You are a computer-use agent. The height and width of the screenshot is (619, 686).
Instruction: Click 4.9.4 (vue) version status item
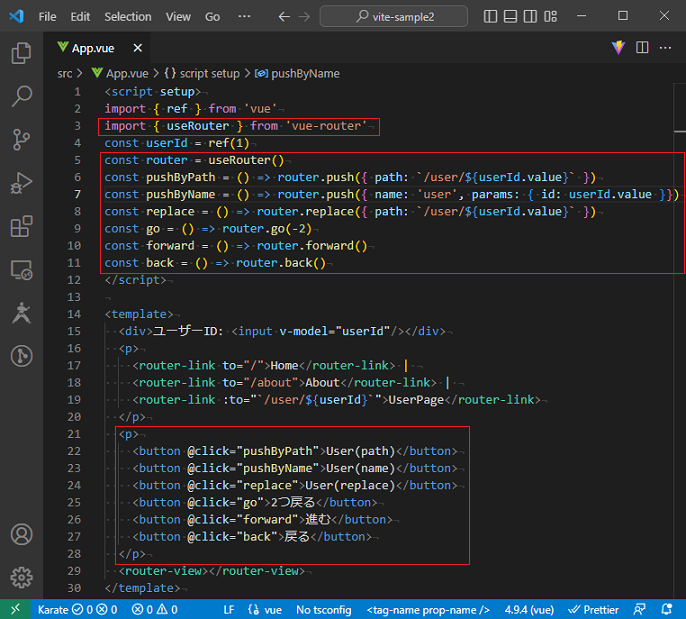529,609
